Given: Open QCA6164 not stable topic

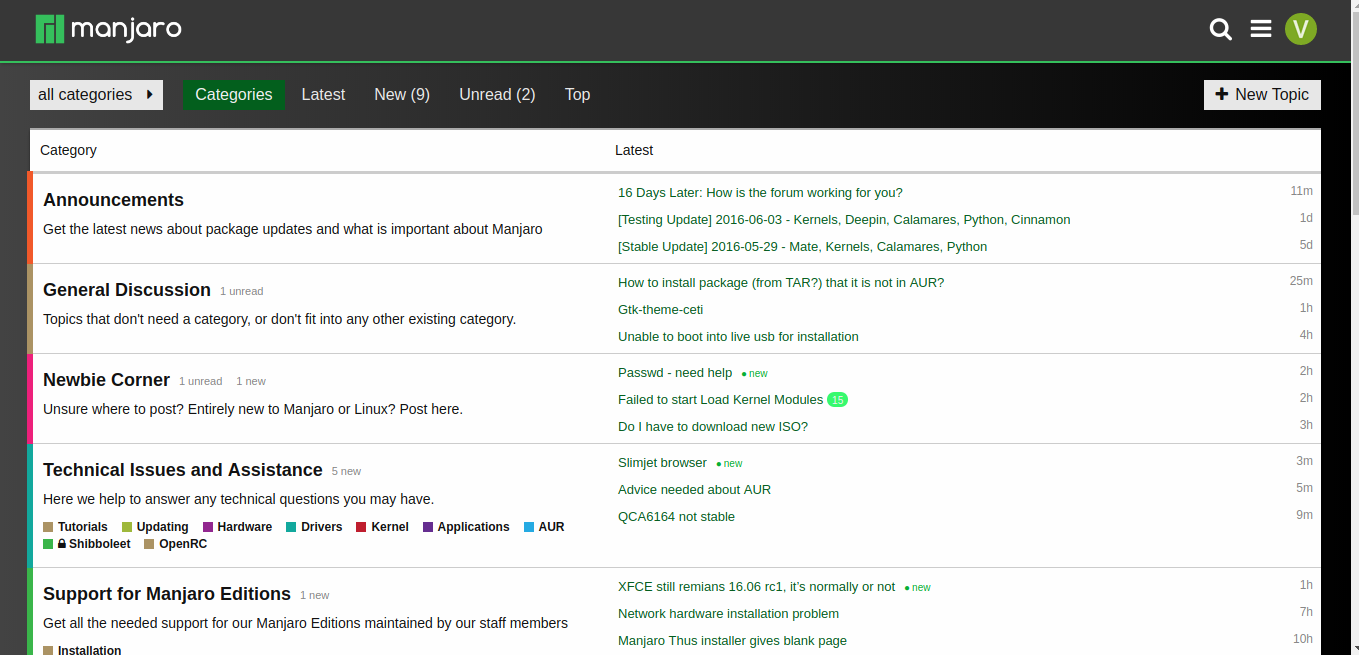Looking at the screenshot, I should point(676,517).
